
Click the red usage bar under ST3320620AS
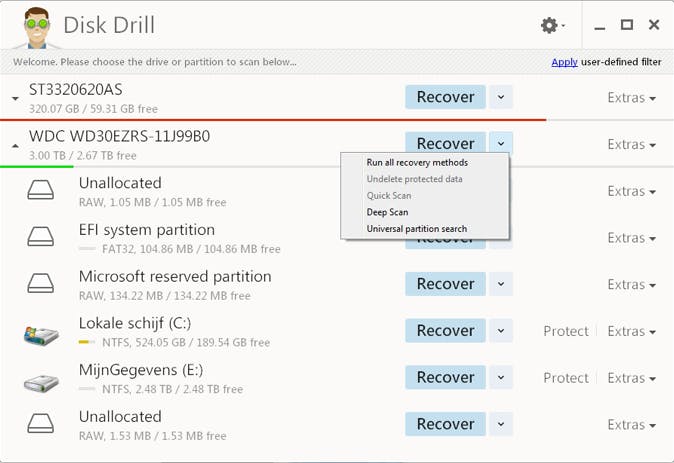[x=273, y=120]
